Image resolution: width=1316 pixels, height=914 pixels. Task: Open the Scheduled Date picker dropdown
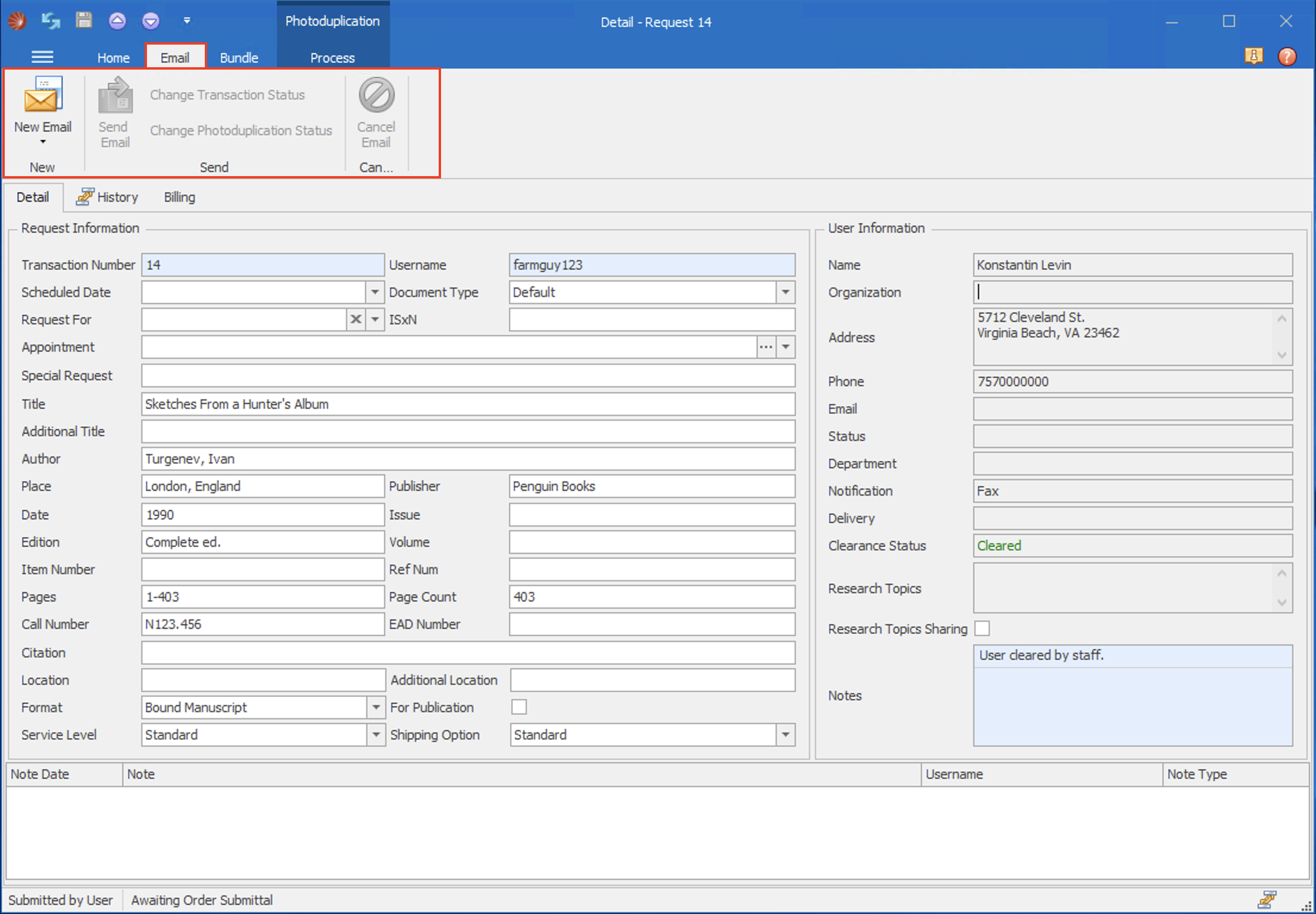tap(375, 292)
